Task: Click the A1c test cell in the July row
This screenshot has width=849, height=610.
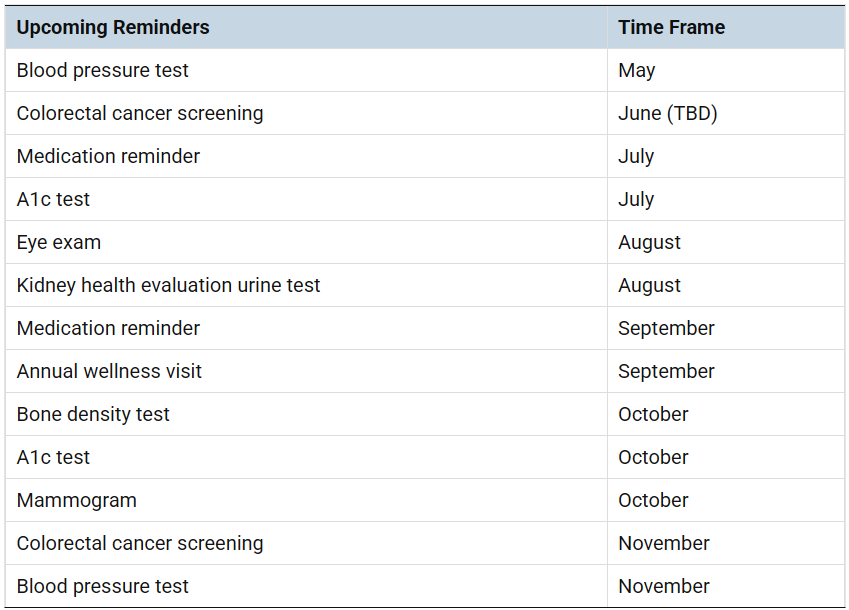Action: point(53,199)
